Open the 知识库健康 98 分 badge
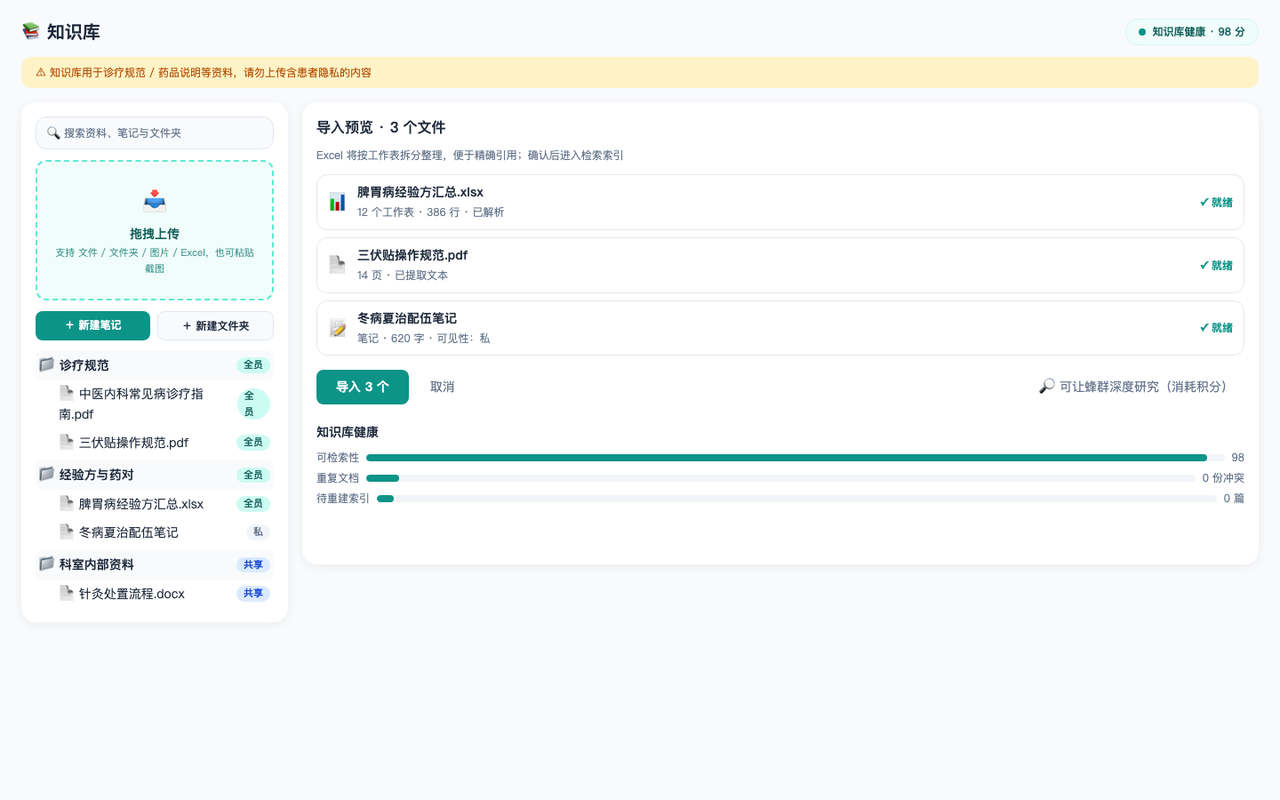Viewport: 1280px width, 800px height. (x=1191, y=32)
